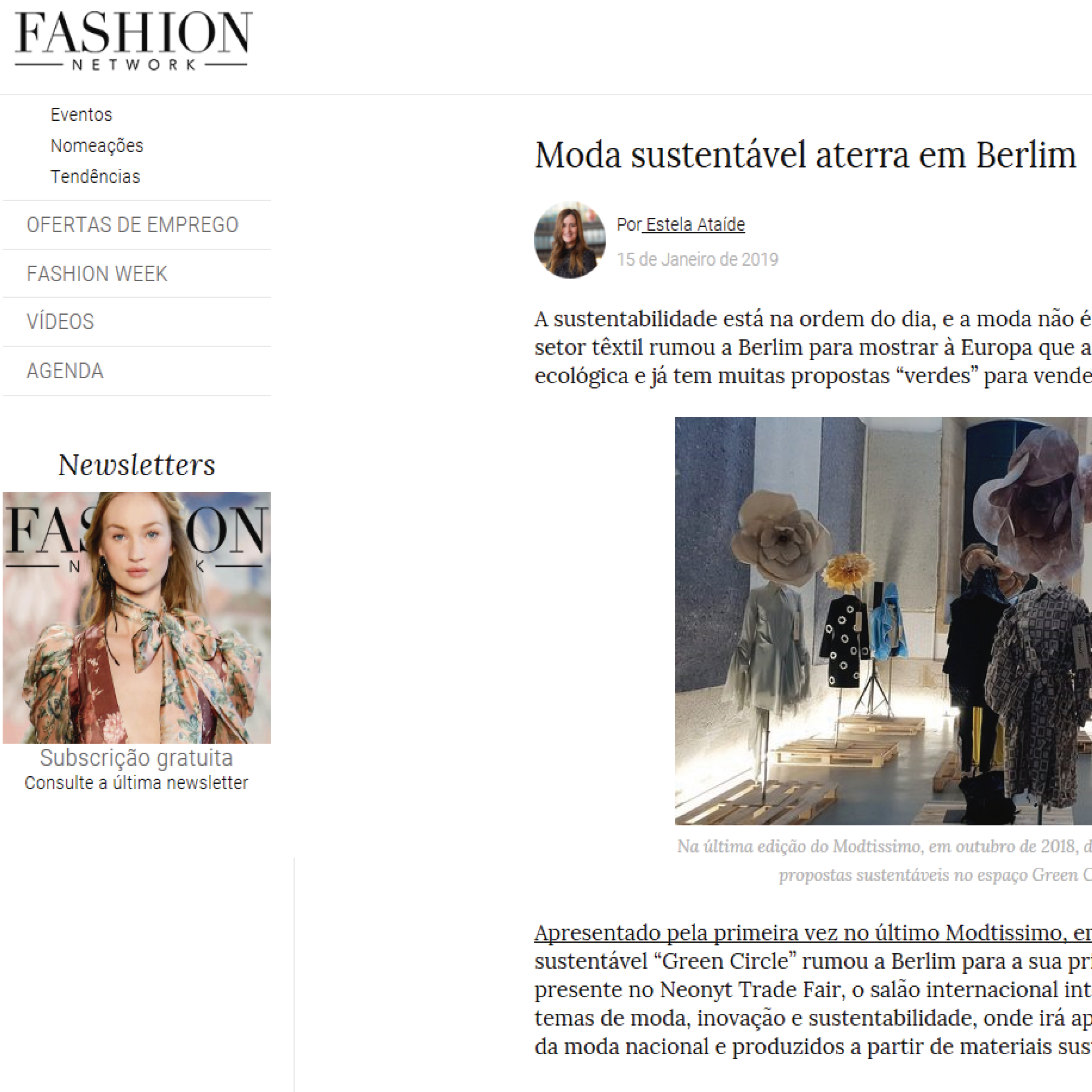Open author page for Estela Ataíde

pyautogui.click(x=695, y=225)
